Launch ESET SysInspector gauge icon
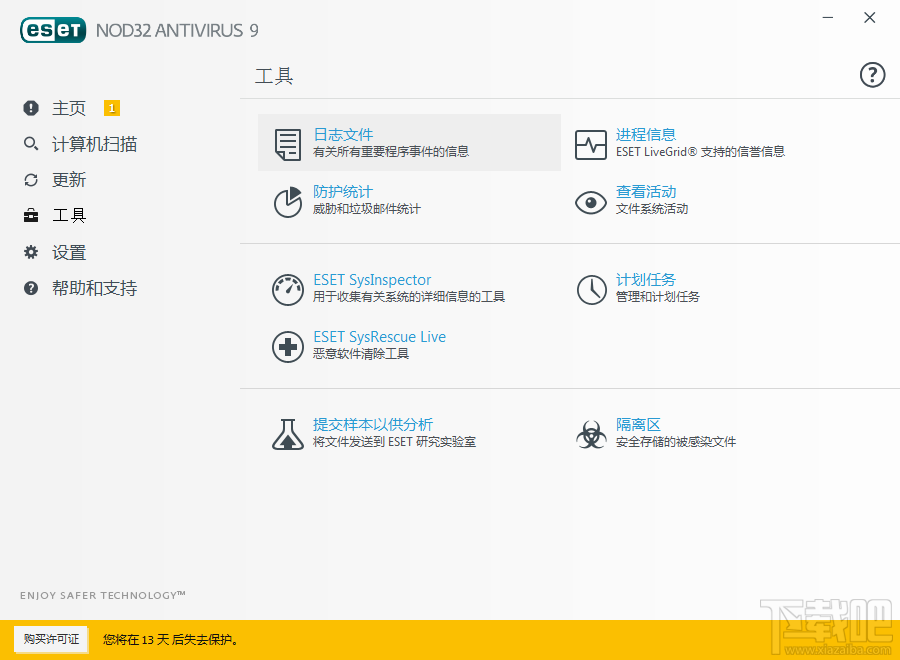Screen dimensions: 900x660 click(287, 289)
